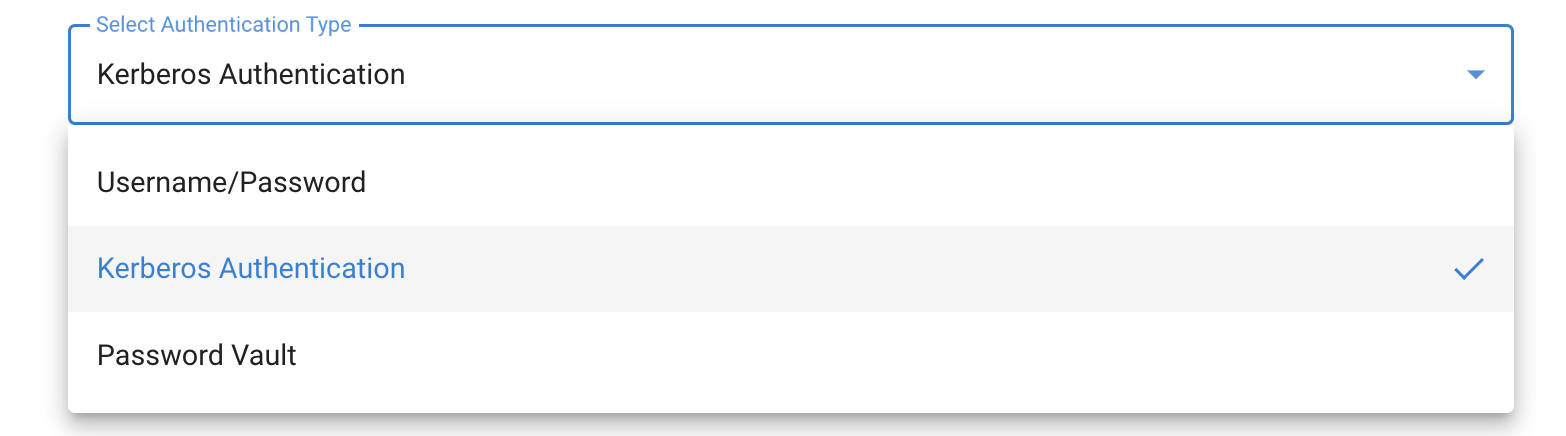Image resolution: width=1566 pixels, height=436 pixels.
Task: Close the options list using the caret
Action: coord(1475,75)
